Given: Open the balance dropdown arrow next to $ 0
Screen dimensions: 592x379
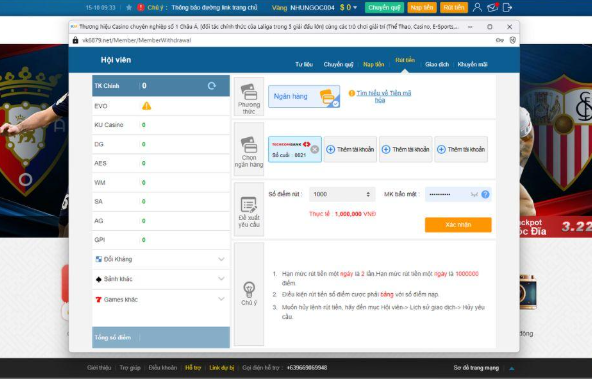Looking at the screenshot, I should click(x=355, y=8).
